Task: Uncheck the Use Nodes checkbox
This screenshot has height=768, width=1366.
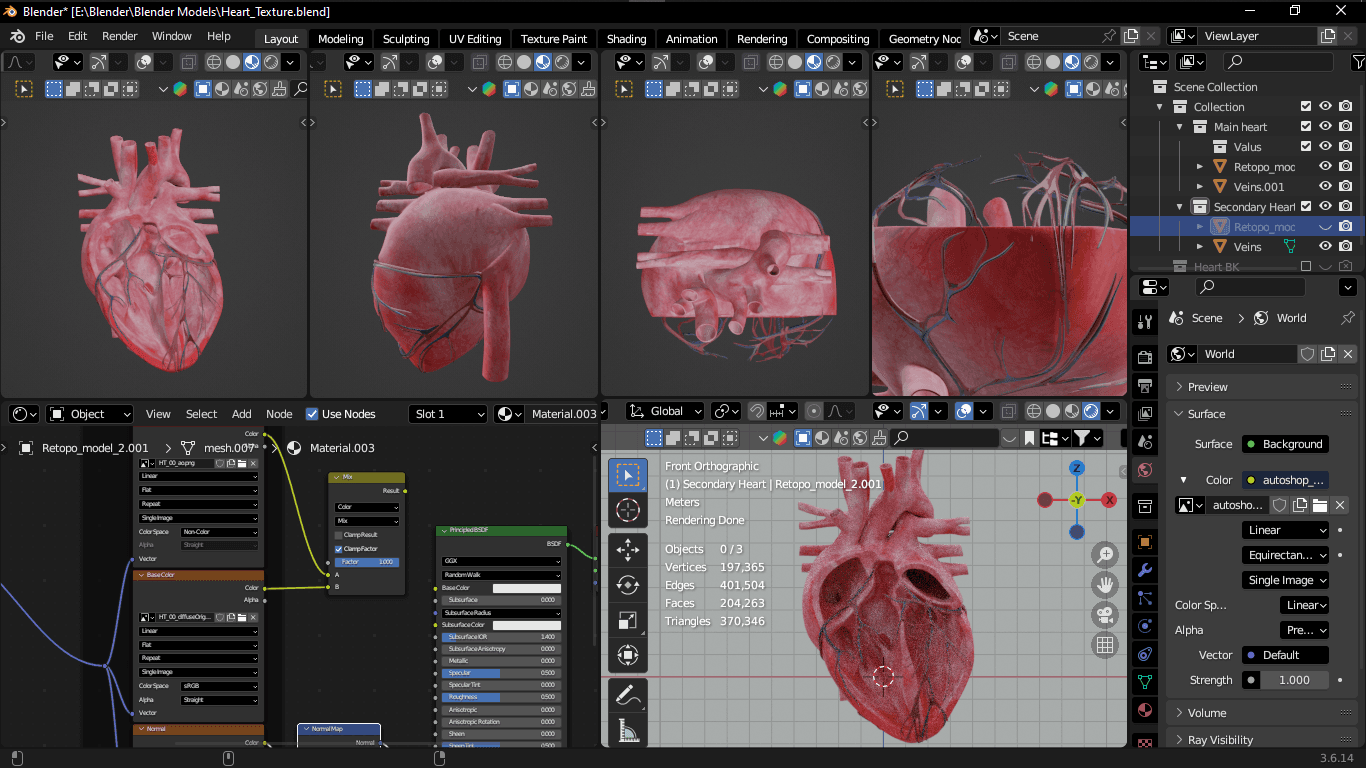Action: (x=312, y=414)
